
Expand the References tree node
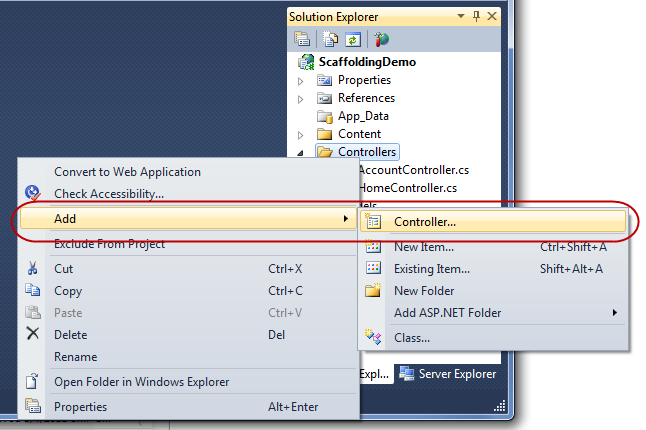tap(301, 99)
